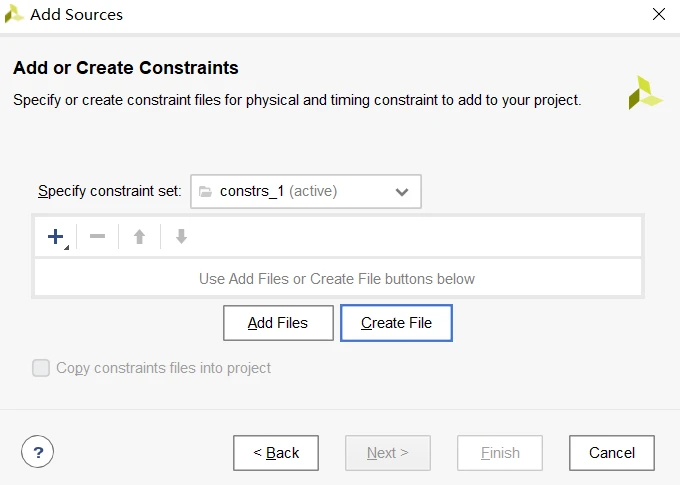Click the folder icon beside constrs_1

click(205, 191)
